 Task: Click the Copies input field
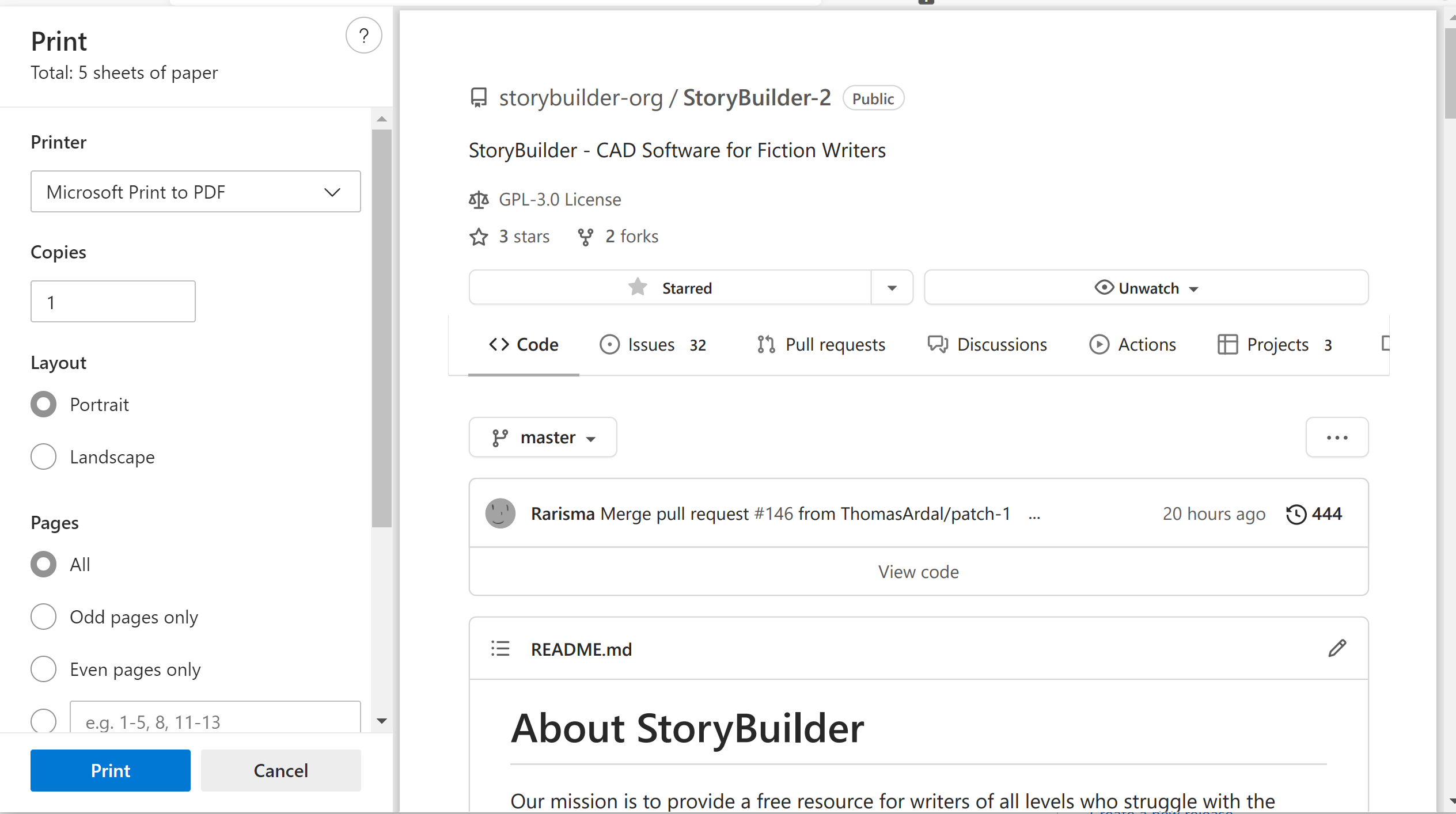coord(113,301)
